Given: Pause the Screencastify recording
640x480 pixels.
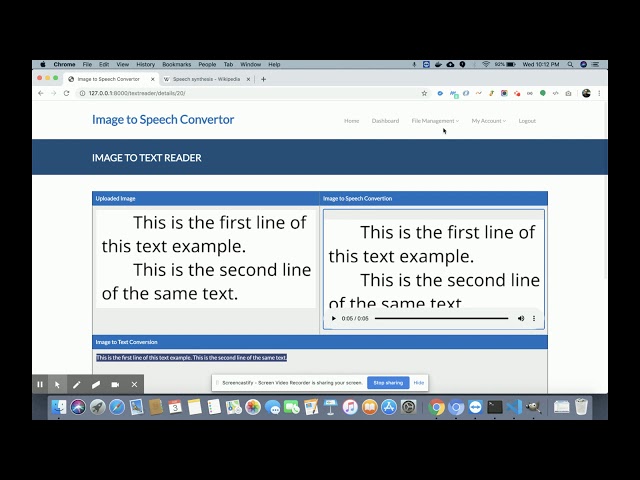Looking at the screenshot, I should pos(40,384).
